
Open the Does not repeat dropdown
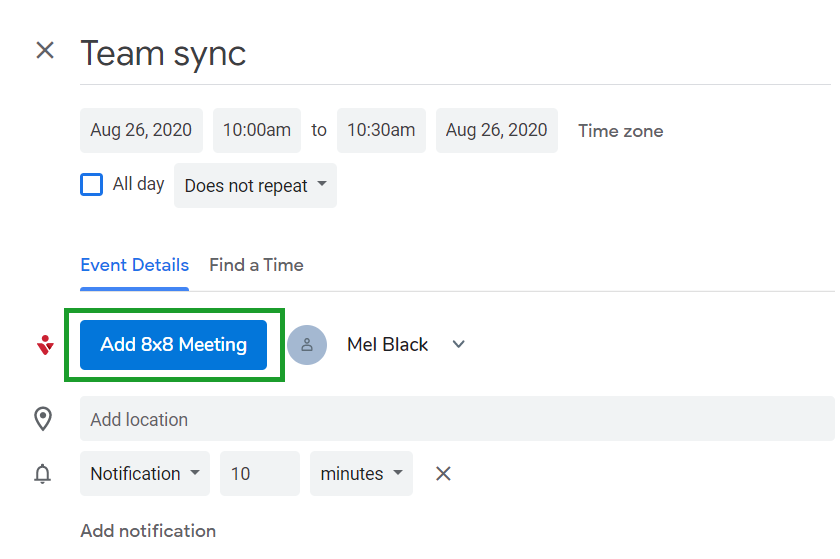[x=256, y=185]
